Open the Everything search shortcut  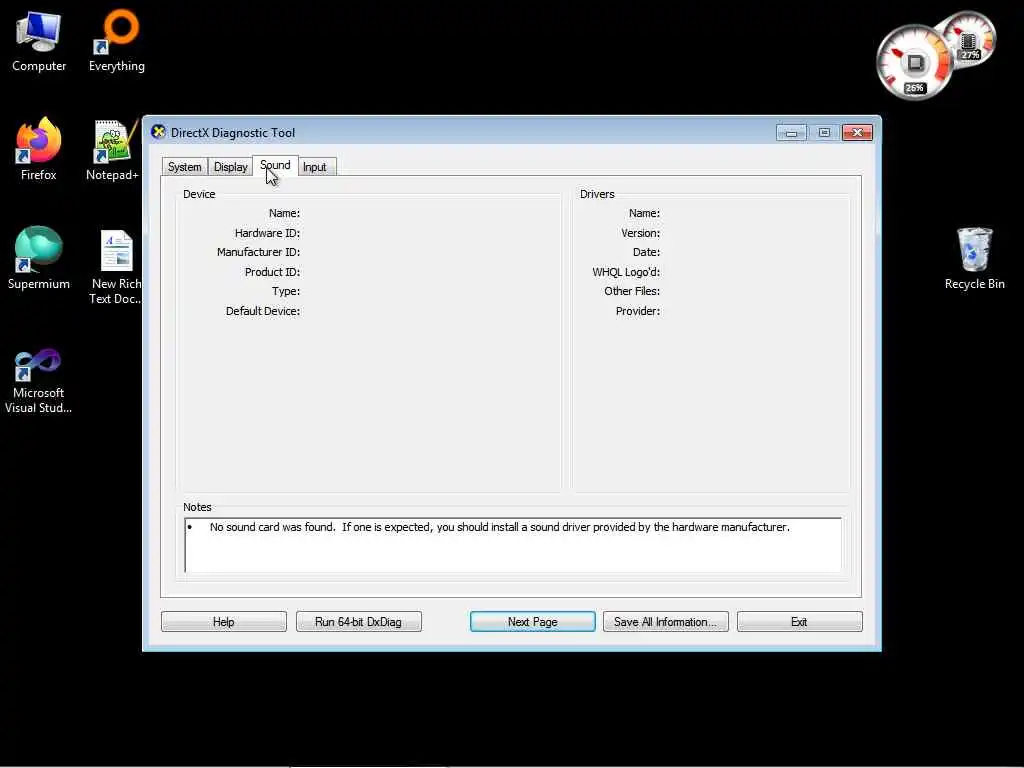point(117,40)
